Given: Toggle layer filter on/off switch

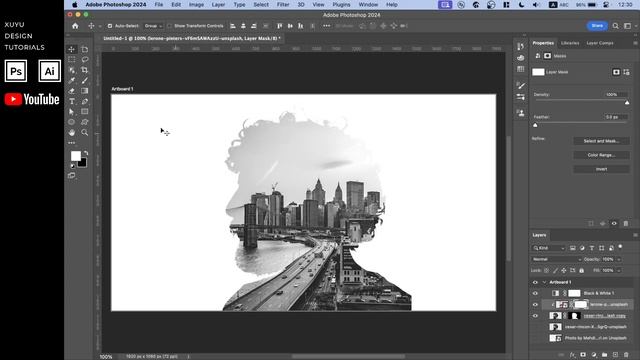Looking at the screenshot, I should (x=620, y=247).
